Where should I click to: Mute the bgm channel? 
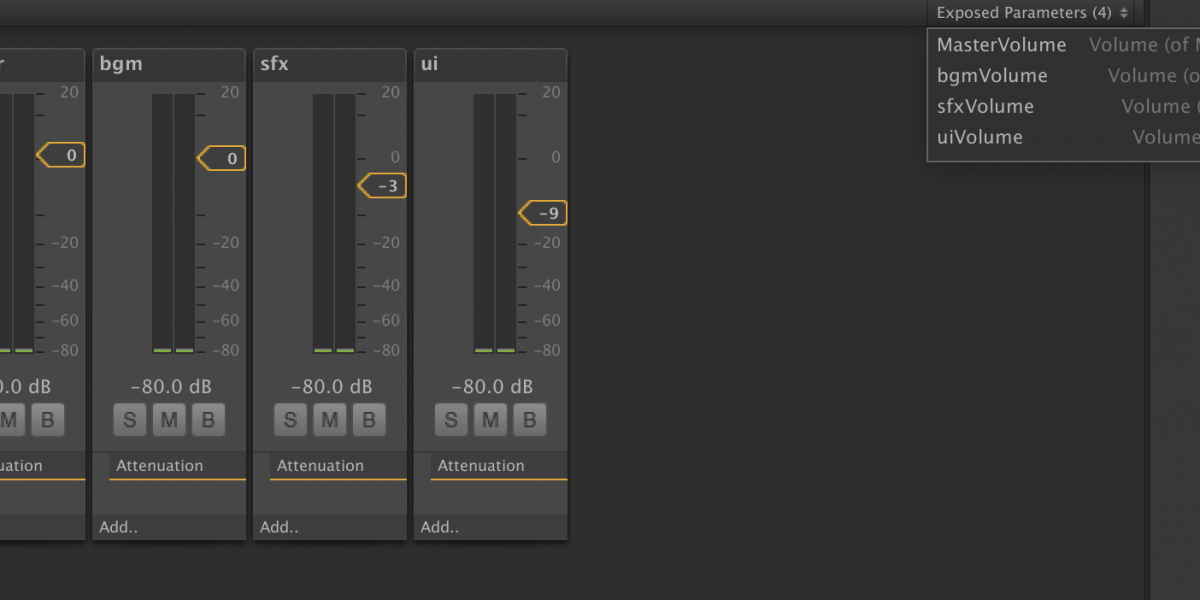[169, 420]
